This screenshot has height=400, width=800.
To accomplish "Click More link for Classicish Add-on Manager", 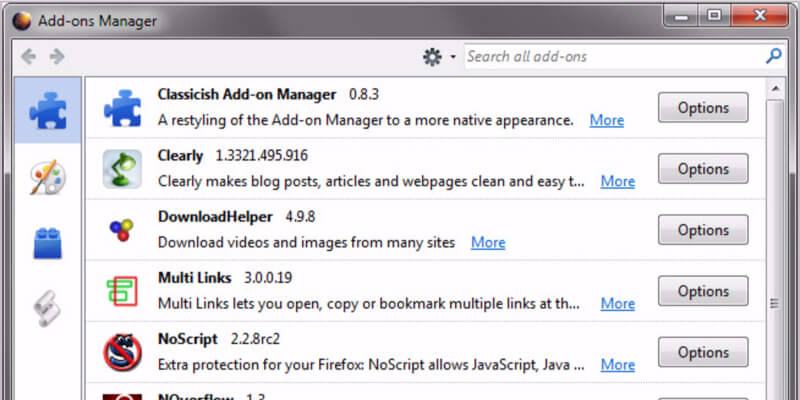I will click(607, 120).
